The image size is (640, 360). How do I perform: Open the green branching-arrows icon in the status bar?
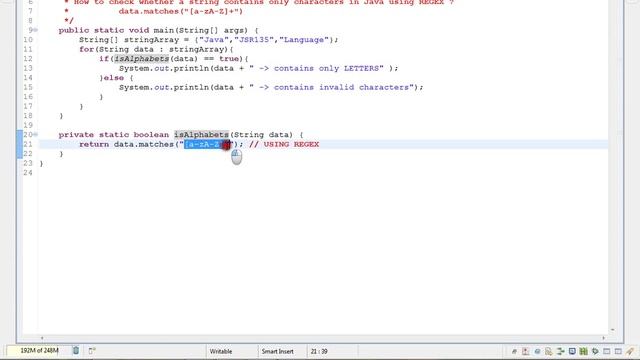pyautogui.click(x=560, y=351)
